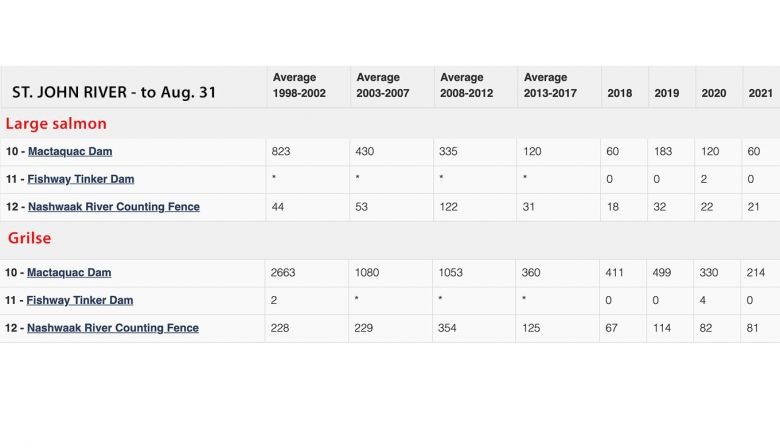Open Mactaquac Dam link under Large salmon
Screen dimensions: 780x448
[70, 152]
